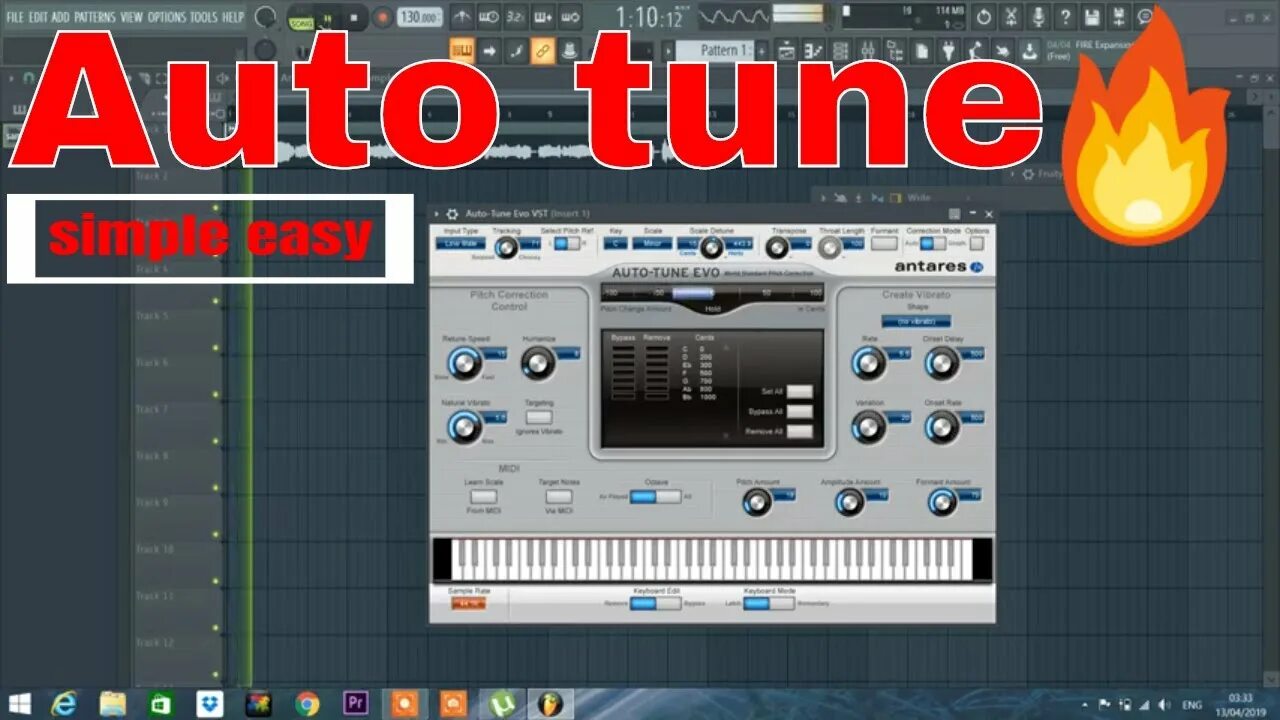Image resolution: width=1280 pixels, height=720 pixels.
Task: Click the audio editor scissors icon
Action: point(1011,17)
